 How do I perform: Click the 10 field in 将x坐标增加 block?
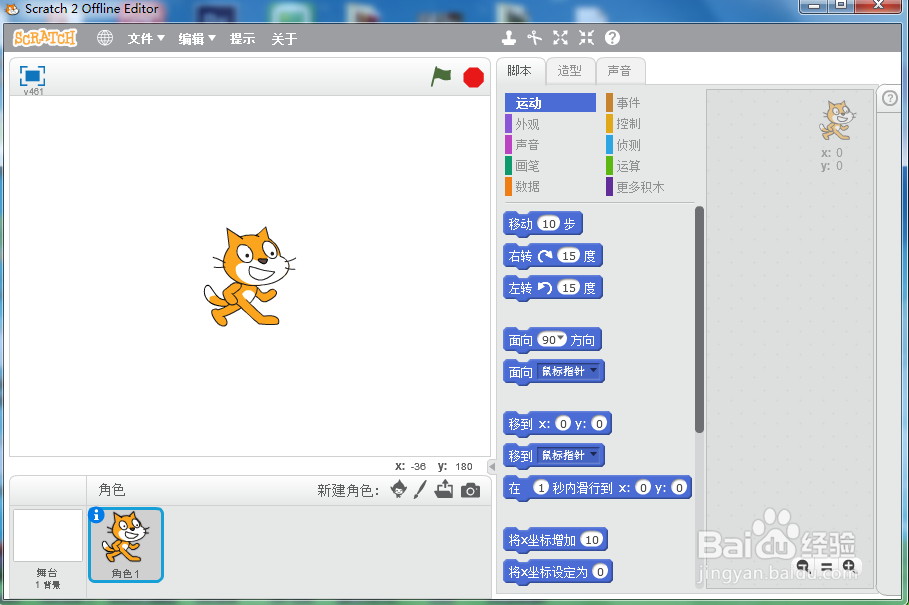[592, 540]
